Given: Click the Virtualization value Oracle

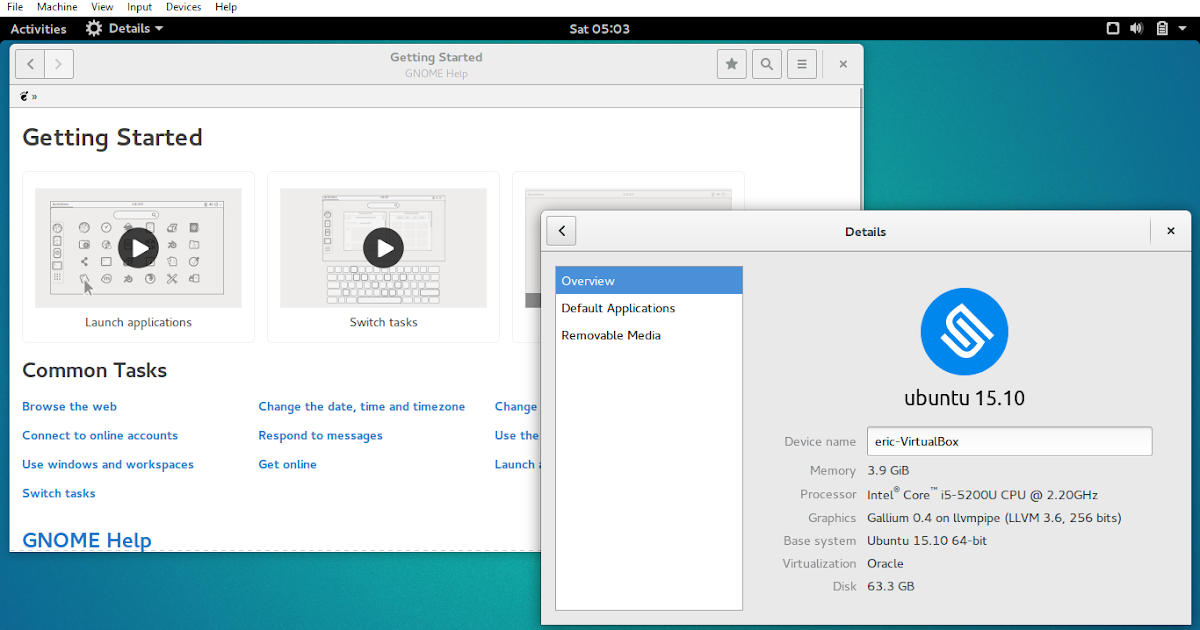Looking at the screenshot, I should coord(885,564).
